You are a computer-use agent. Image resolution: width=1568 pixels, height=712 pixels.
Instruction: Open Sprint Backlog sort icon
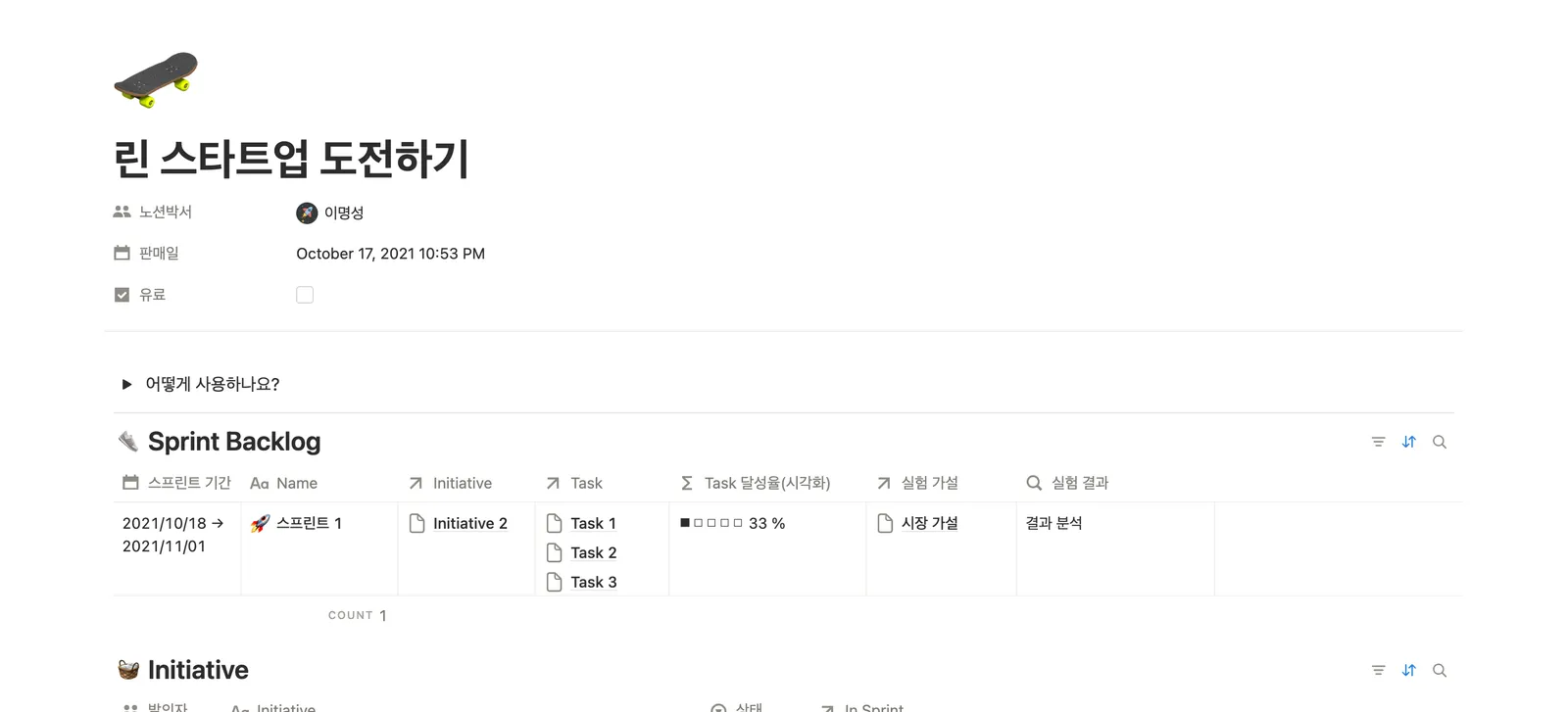click(1409, 442)
